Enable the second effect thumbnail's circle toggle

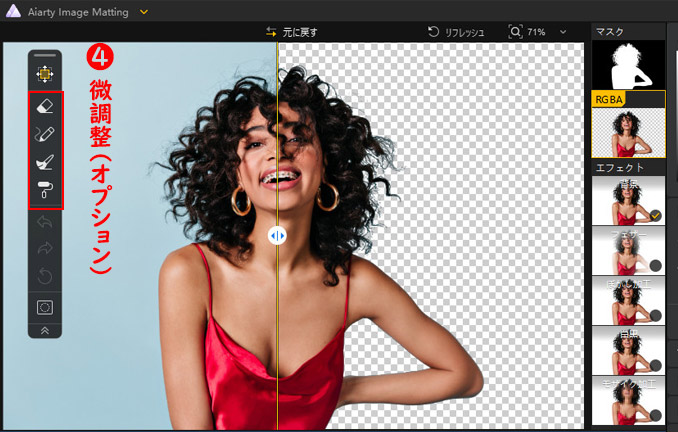click(654, 265)
